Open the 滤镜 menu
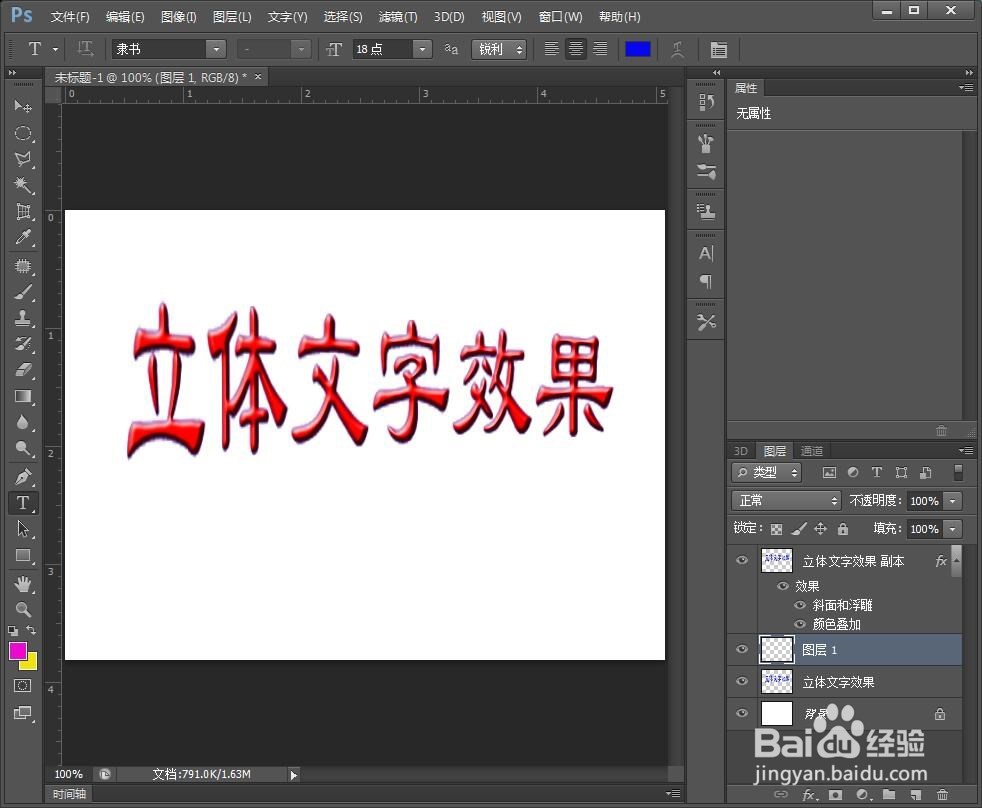Screen dimensions: 982x808 (x=397, y=16)
